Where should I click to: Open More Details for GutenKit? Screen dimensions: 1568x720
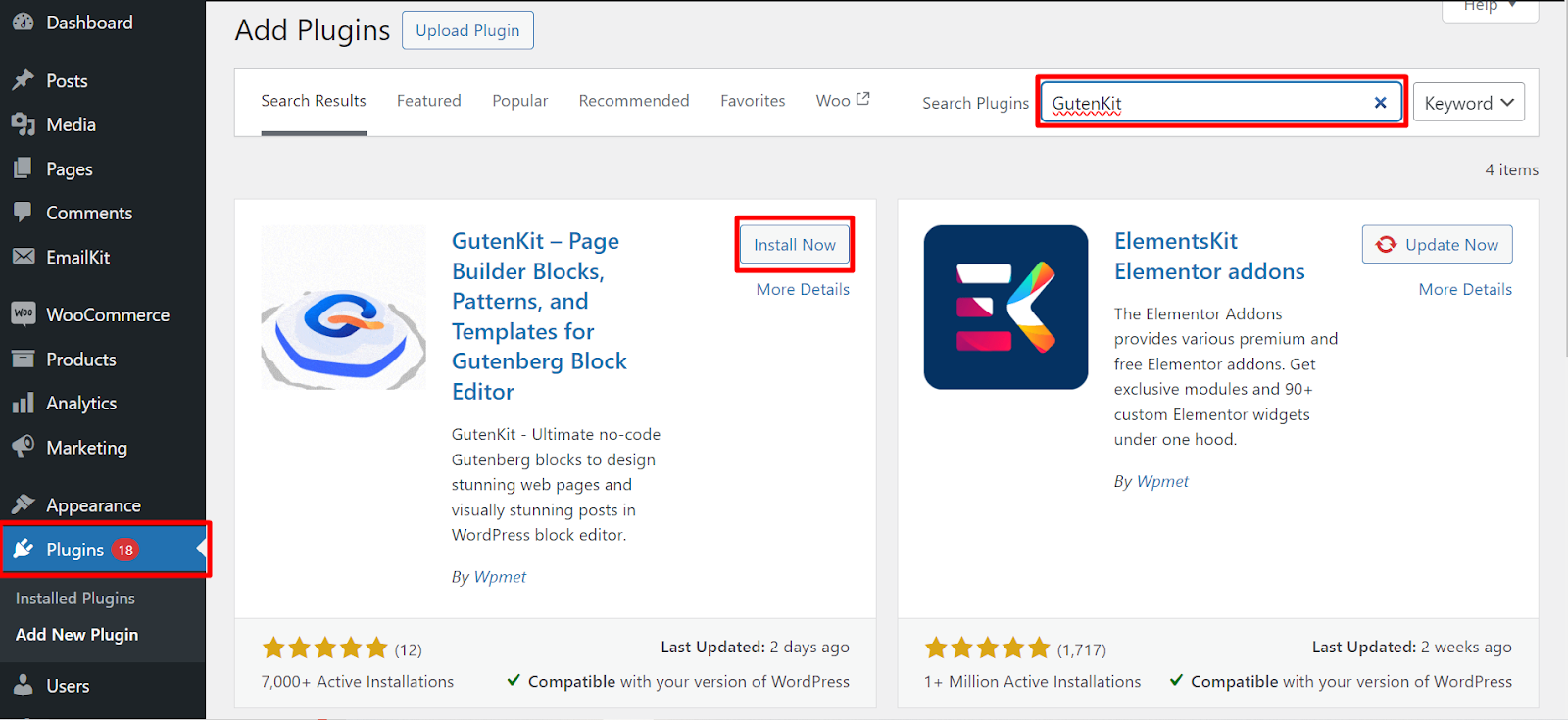[803, 289]
